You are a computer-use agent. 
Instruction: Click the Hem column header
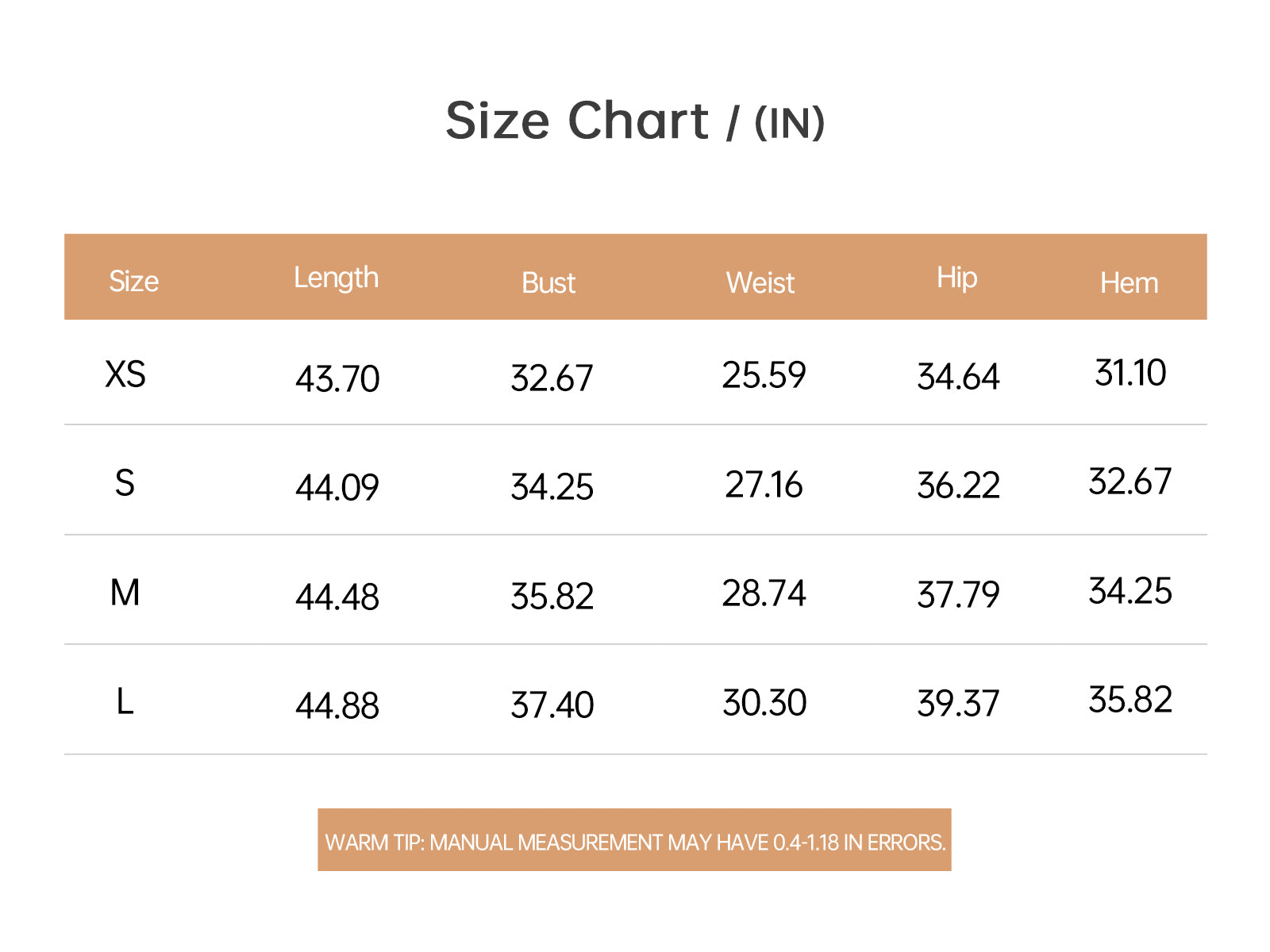pos(1129,282)
